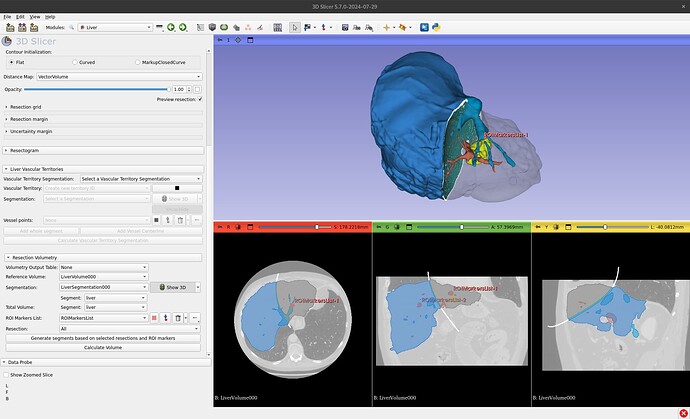Image resolution: width=690 pixels, height=419 pixels.
Task: Open the Python console icon
Action: tap(436, 27)
